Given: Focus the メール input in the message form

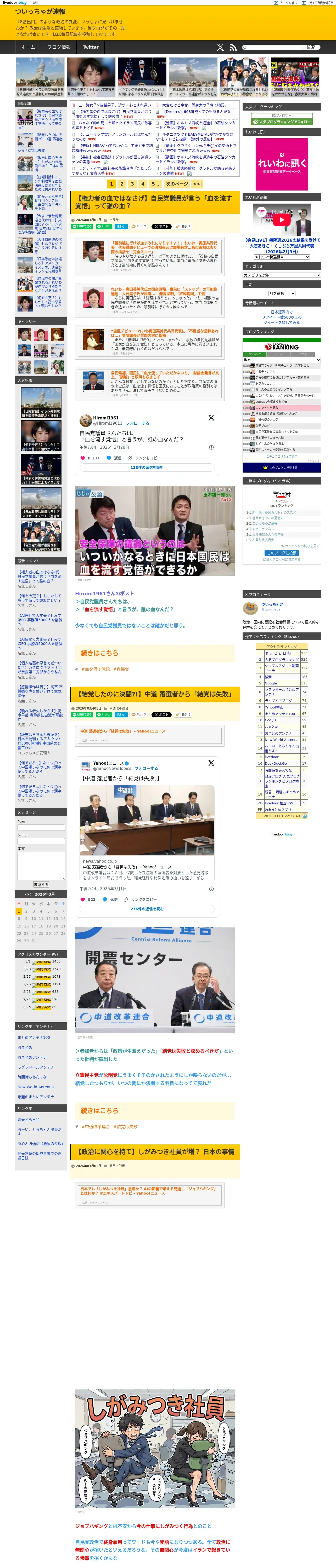Looking at the screenshot, I should point(41,841).
